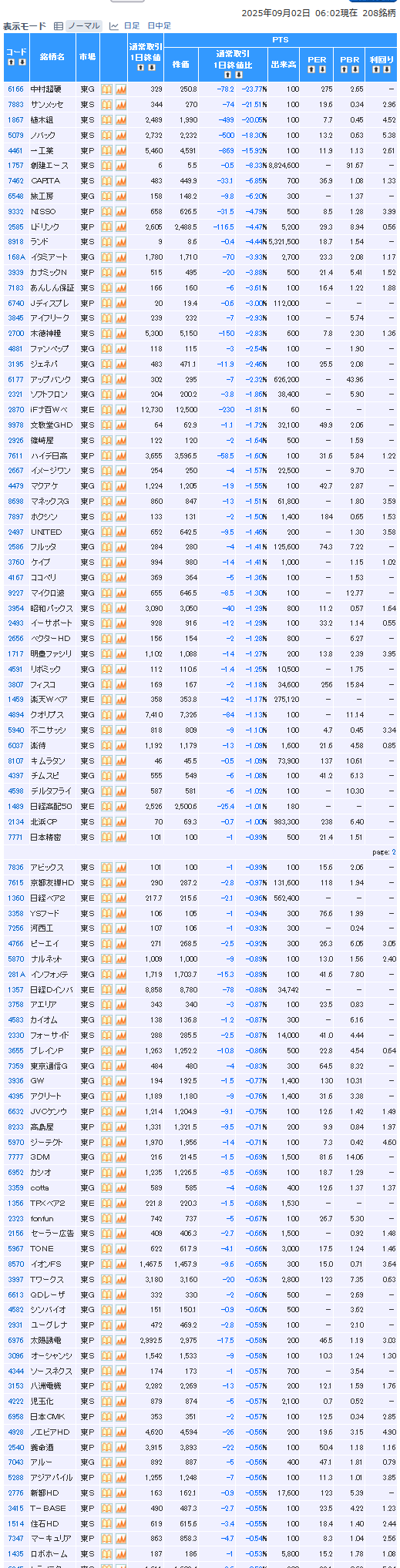Sort PBR column with up arrow
The height and width of the screenshot is (1568, 400).
click(x=345, y=70)
